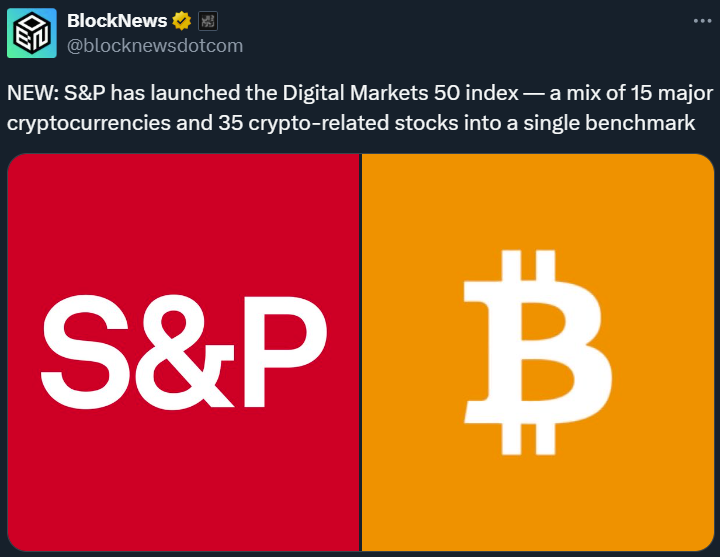Click the black divider between the image halves
This screenshot has width=720, height=557.
(x=360, y=350)
